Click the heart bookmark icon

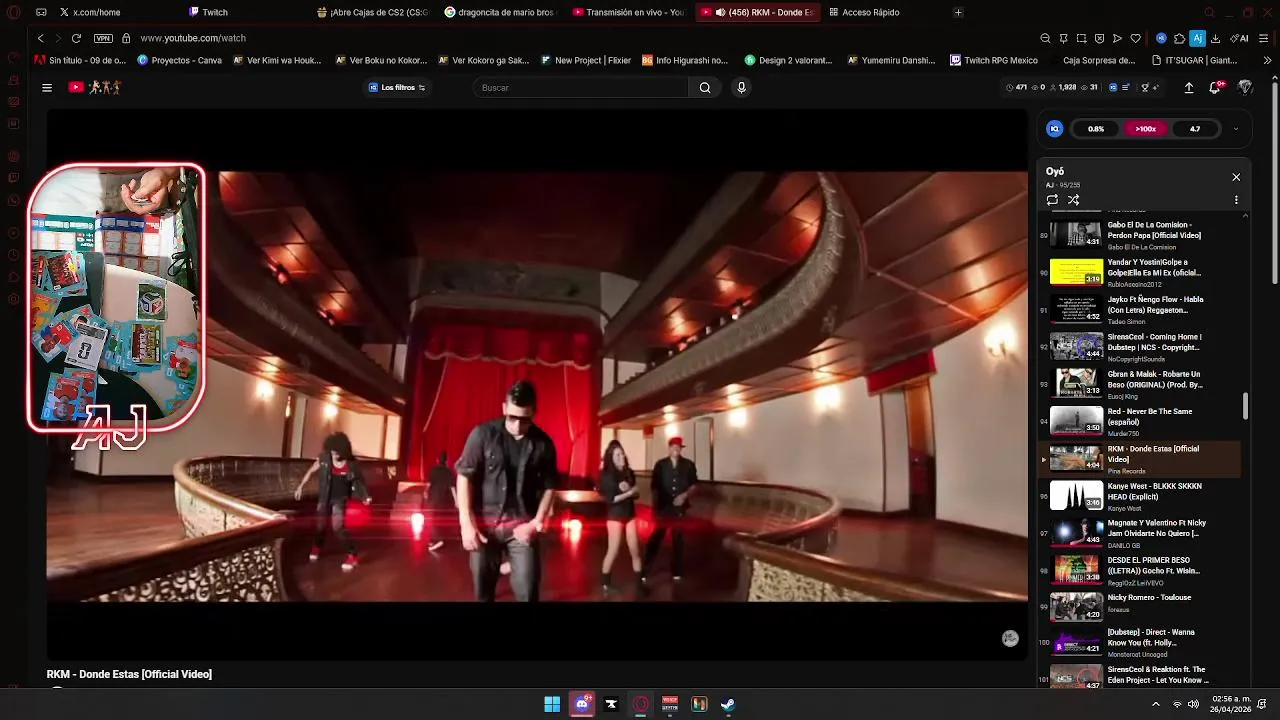click(1135, 38)
